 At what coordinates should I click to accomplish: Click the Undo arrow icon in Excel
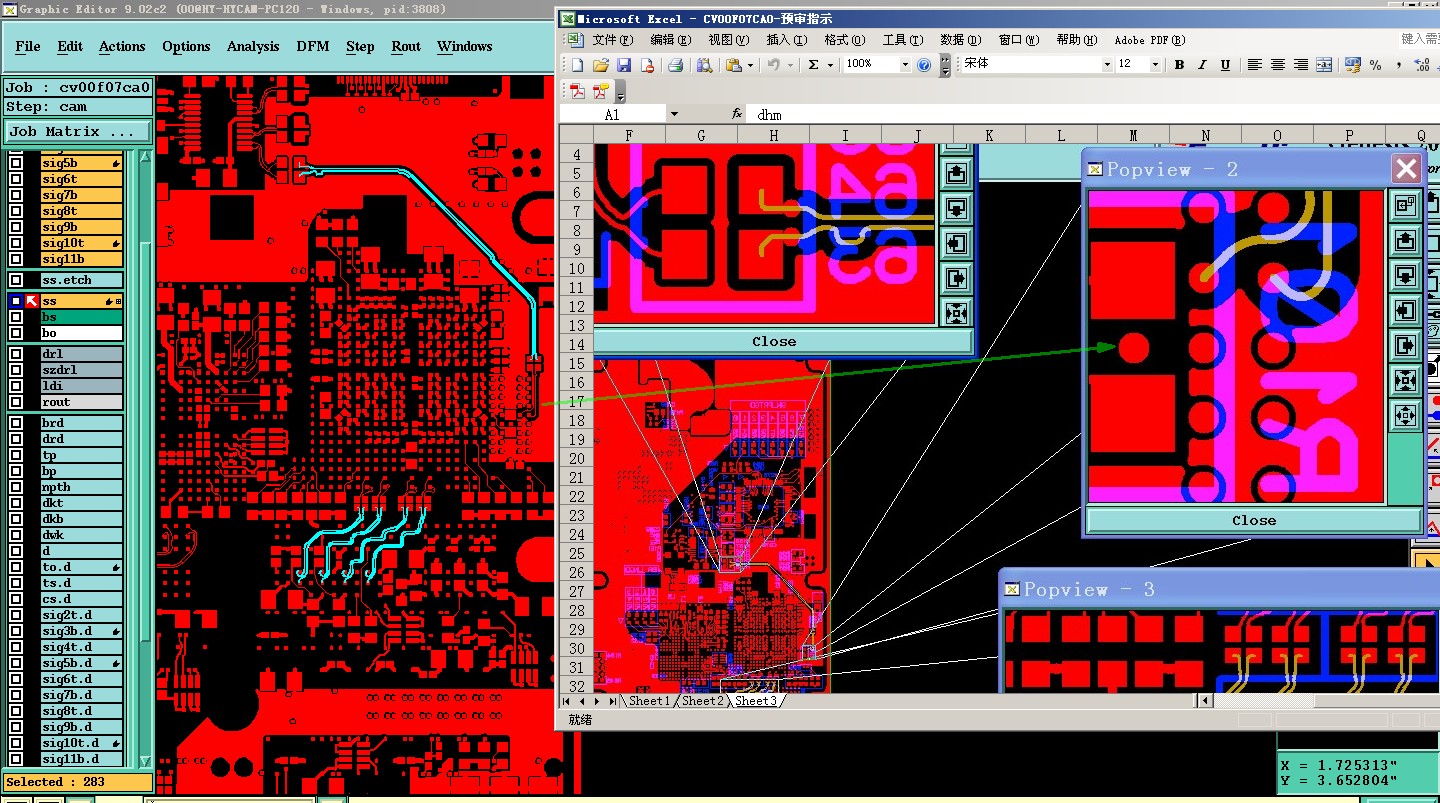click(773, 65)
